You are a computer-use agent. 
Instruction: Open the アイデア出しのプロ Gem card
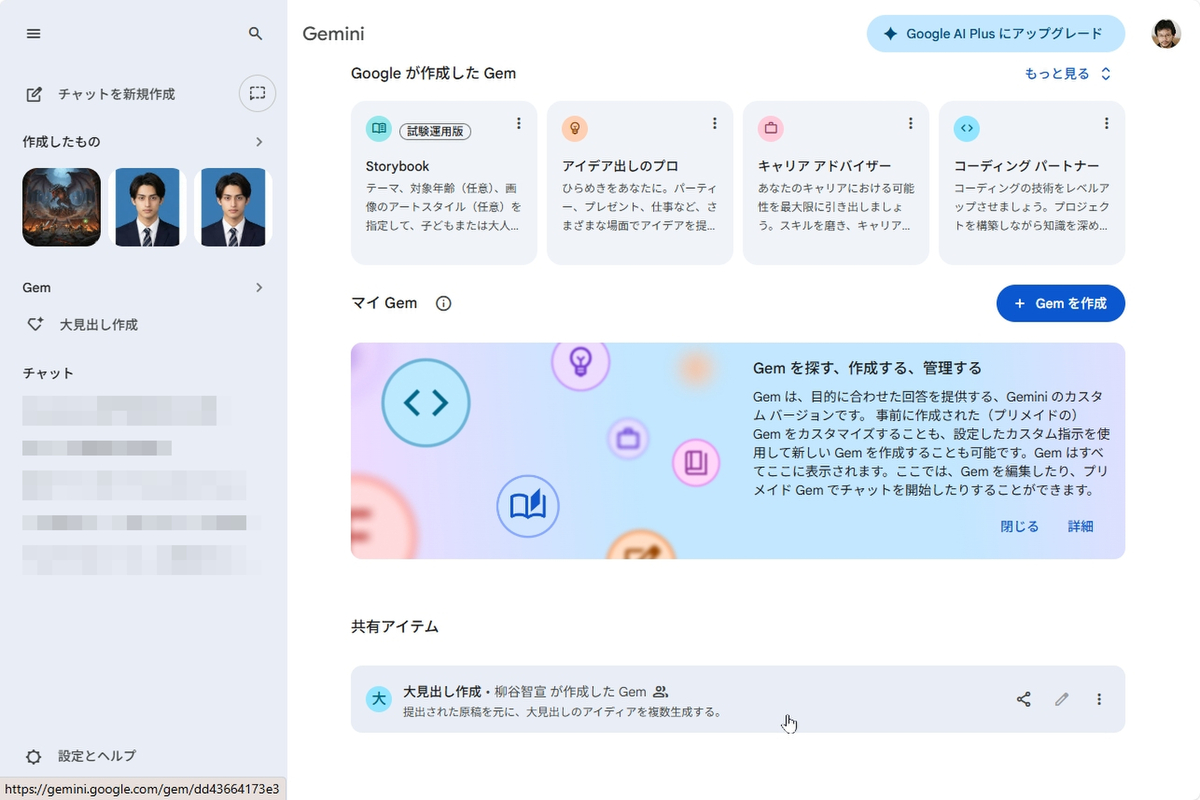point(640,183)
